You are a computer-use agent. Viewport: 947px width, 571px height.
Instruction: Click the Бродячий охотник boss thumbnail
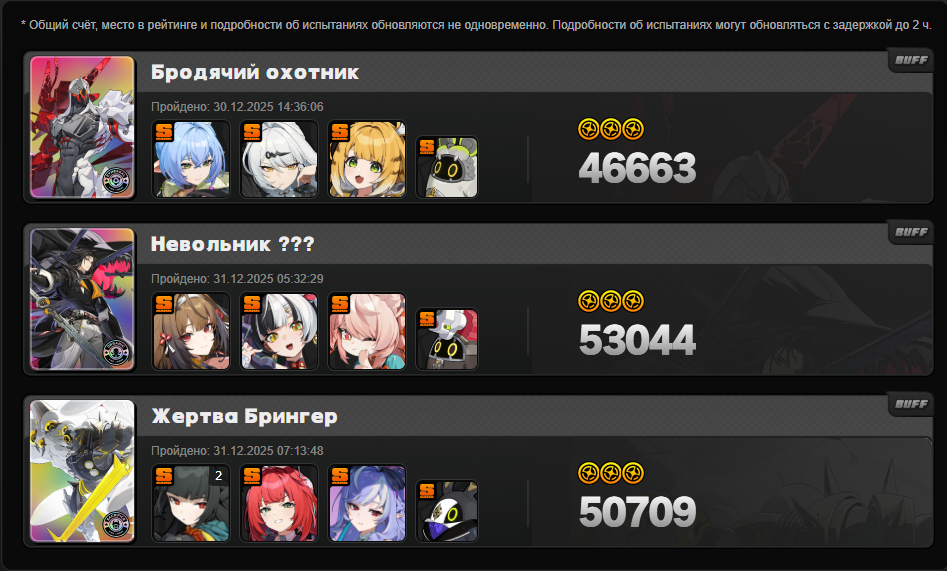click(x=82, y=127)
